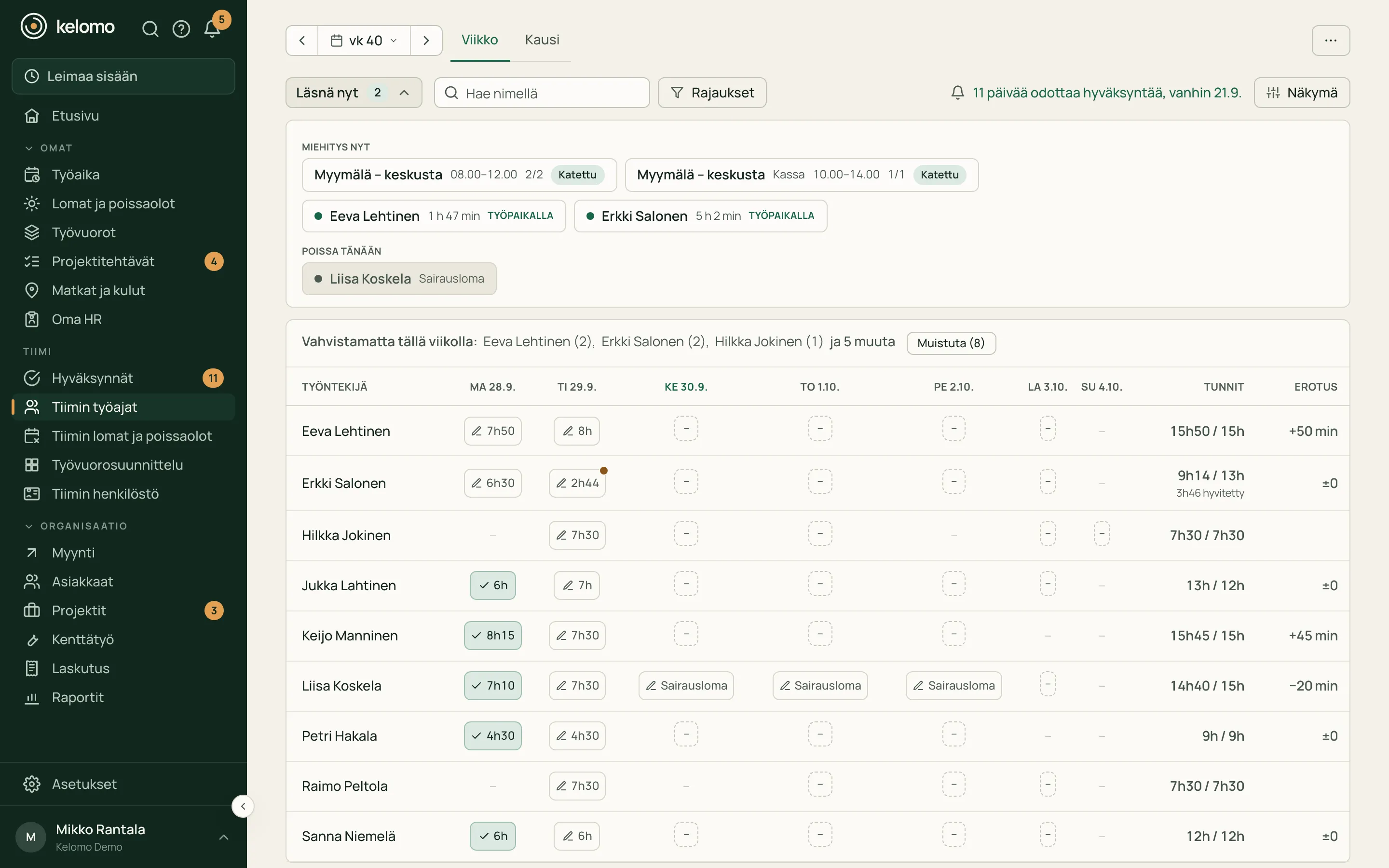The height and width of the screenshot is (868, 1389).
Task: Open Työvuorosuunnittelu page
Action: (123, 464)
